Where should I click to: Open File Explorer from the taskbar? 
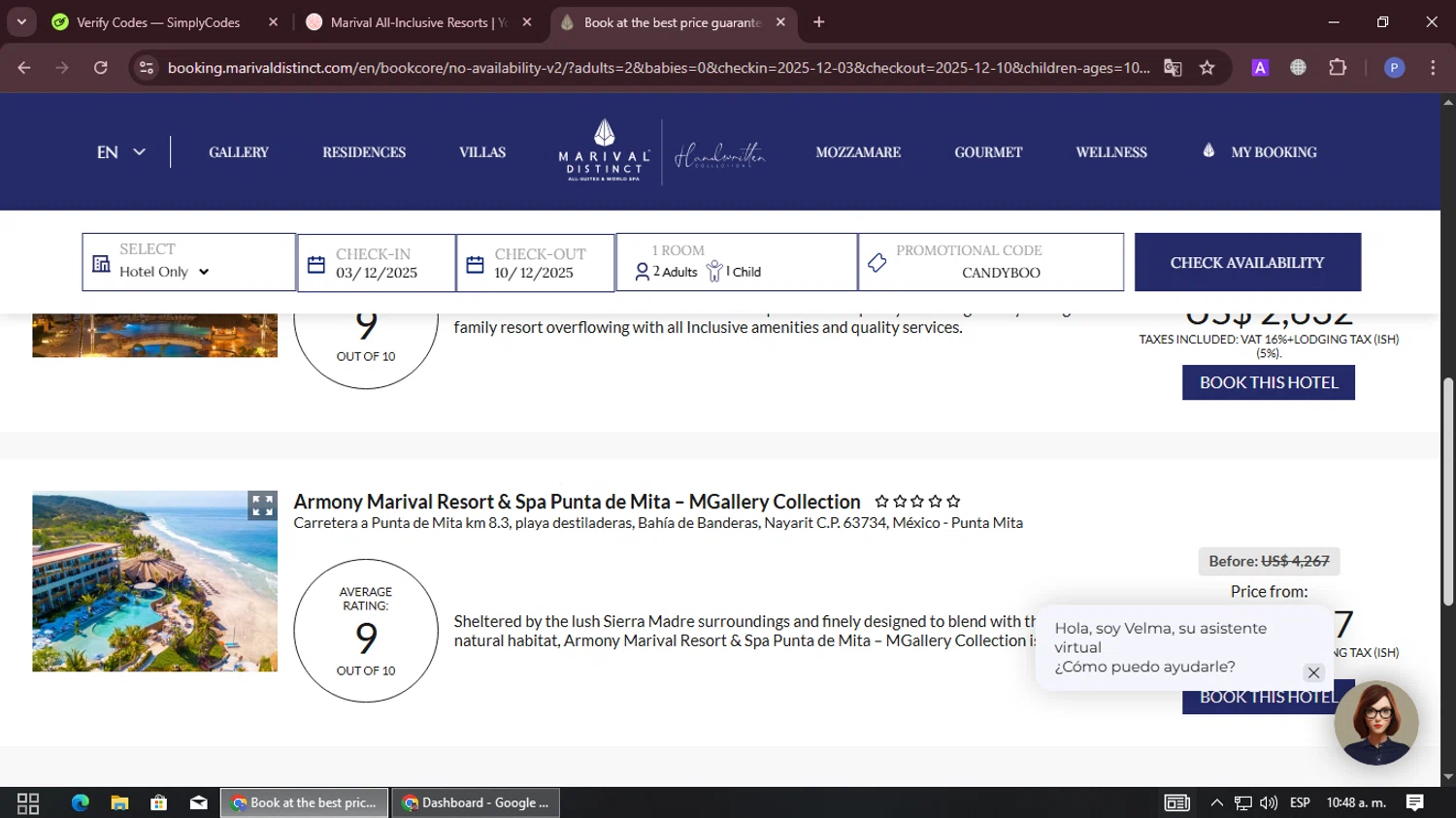pos(119,802)
